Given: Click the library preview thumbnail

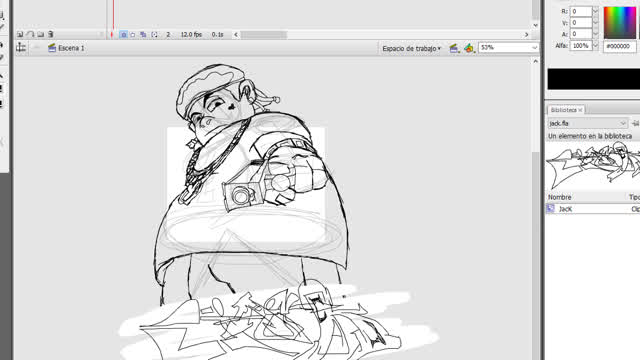Looking at the screenshot, I should tap(593, 167).
